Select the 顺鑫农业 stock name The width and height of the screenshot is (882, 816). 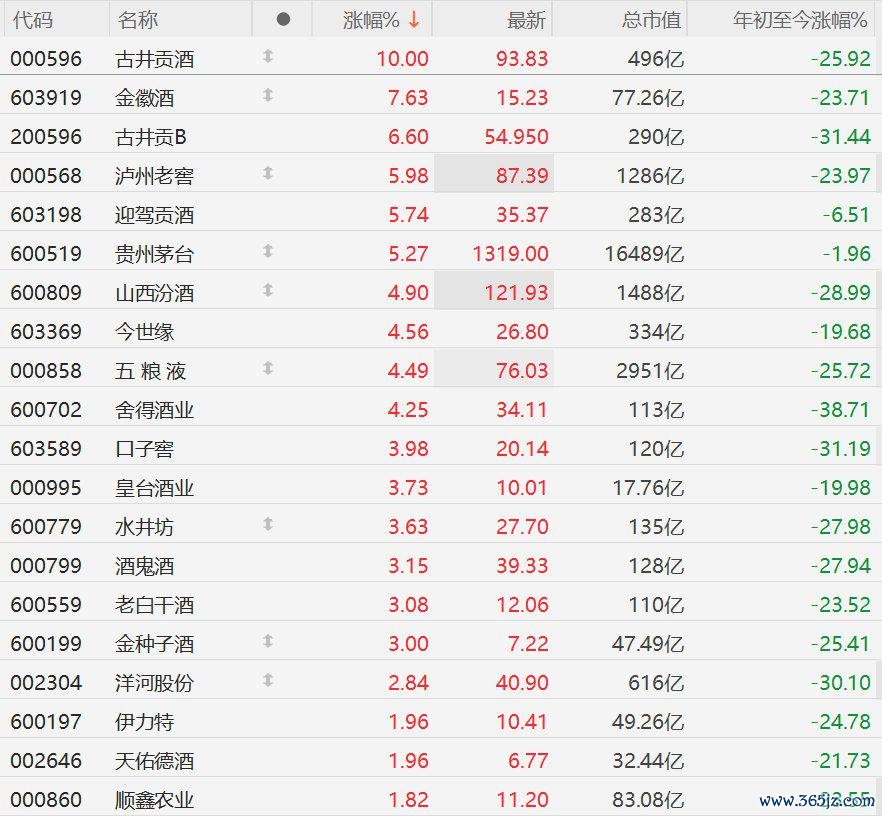[x=155, y=800]
